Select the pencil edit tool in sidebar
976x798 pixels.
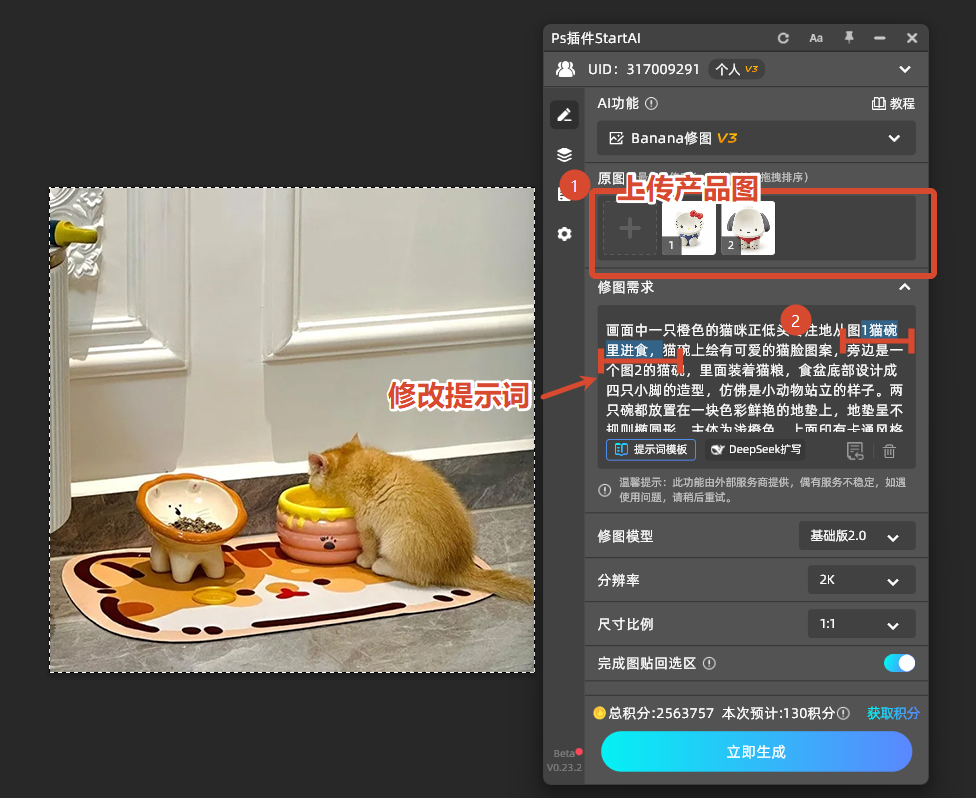pyautogui.click(x=564, y=114)
